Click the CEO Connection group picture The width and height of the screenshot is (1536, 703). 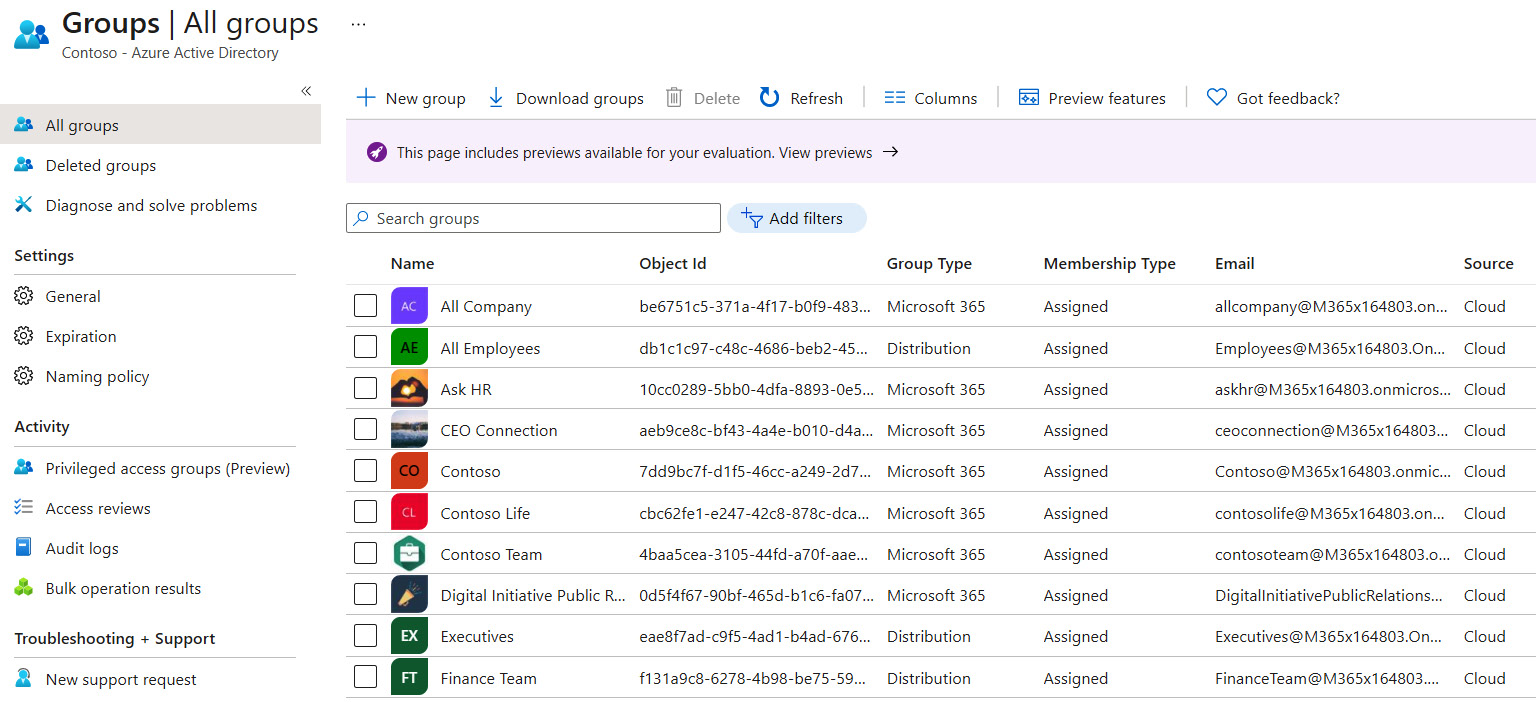(x=409, y=430)
